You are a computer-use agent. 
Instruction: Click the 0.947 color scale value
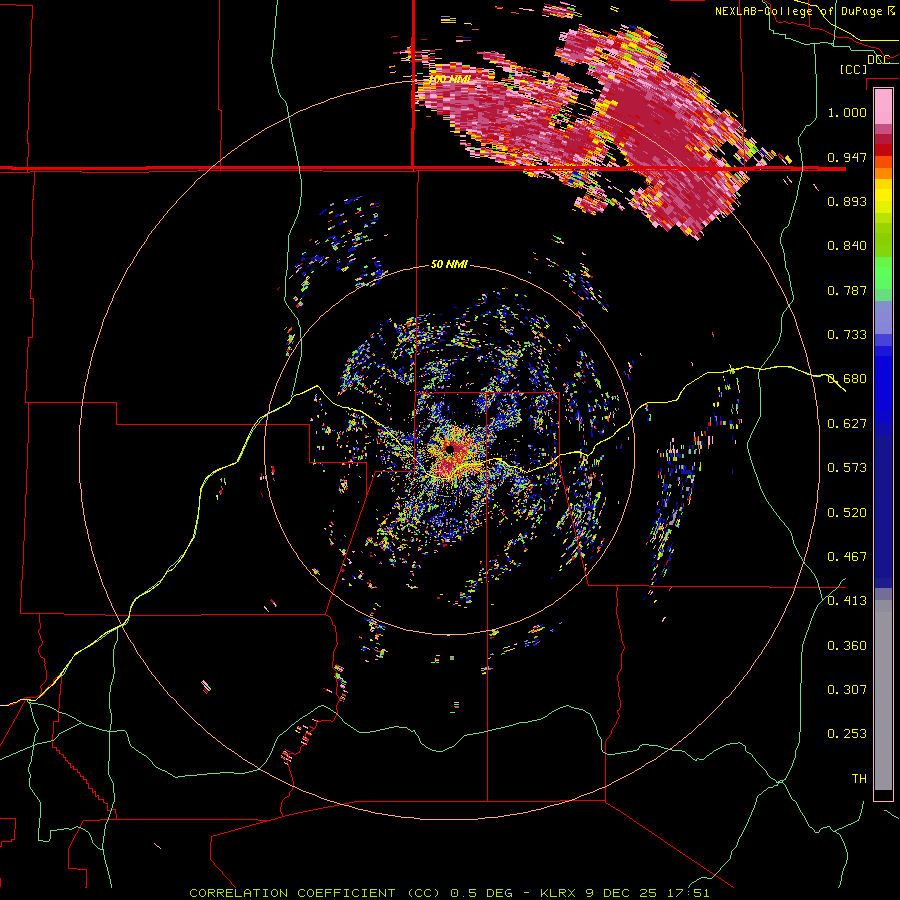[847, 157]
